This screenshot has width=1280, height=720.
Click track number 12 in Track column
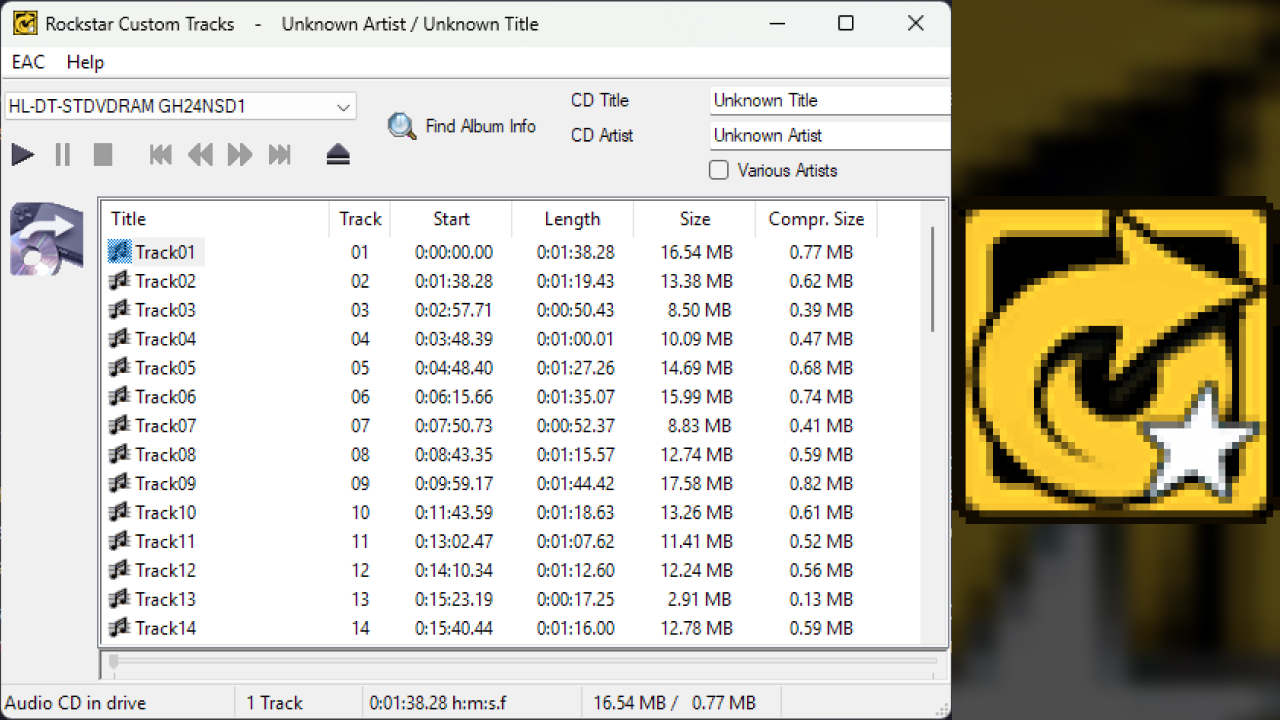(360, 571)
